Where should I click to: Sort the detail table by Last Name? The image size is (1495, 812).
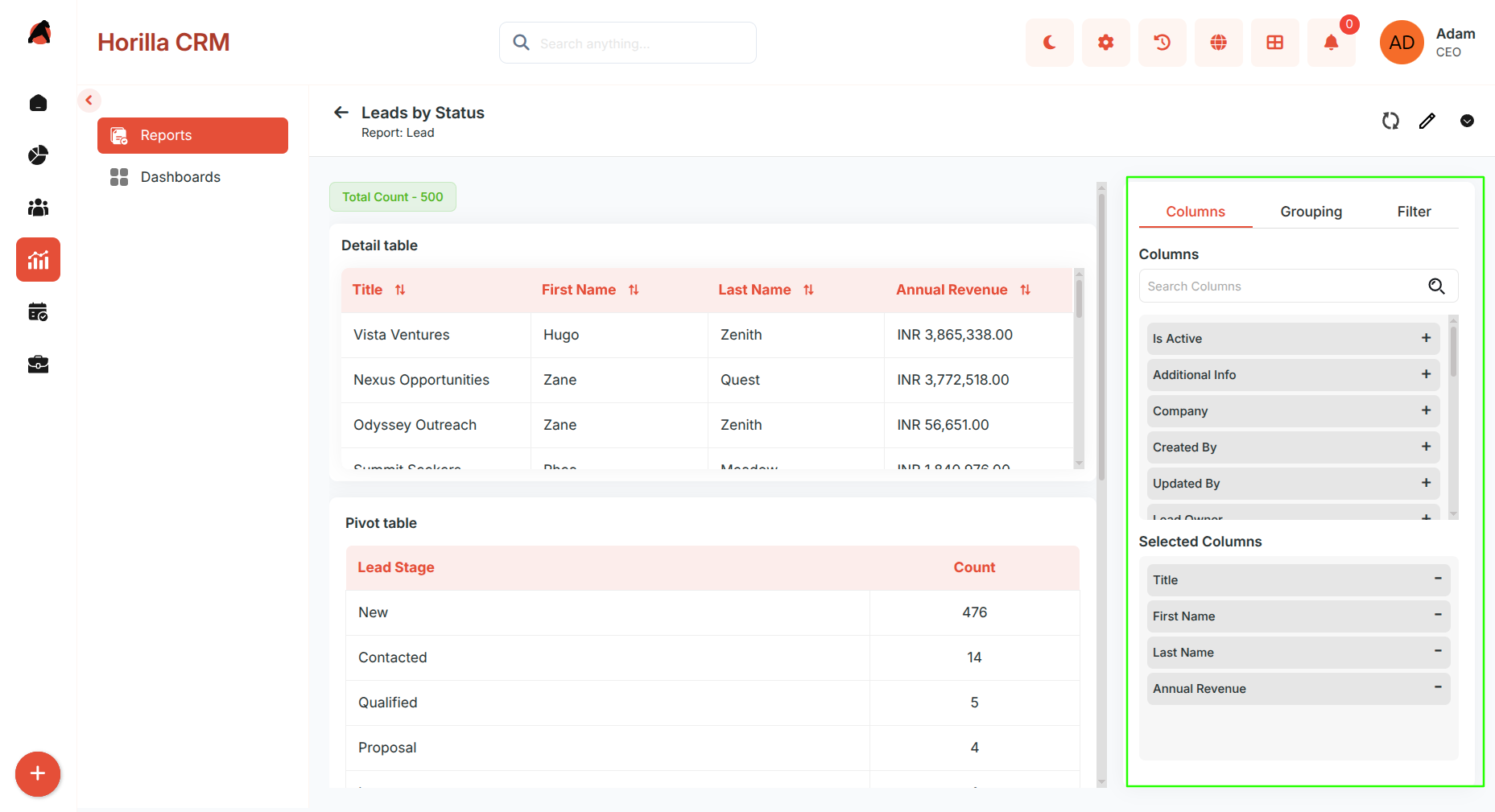(808, 290)
